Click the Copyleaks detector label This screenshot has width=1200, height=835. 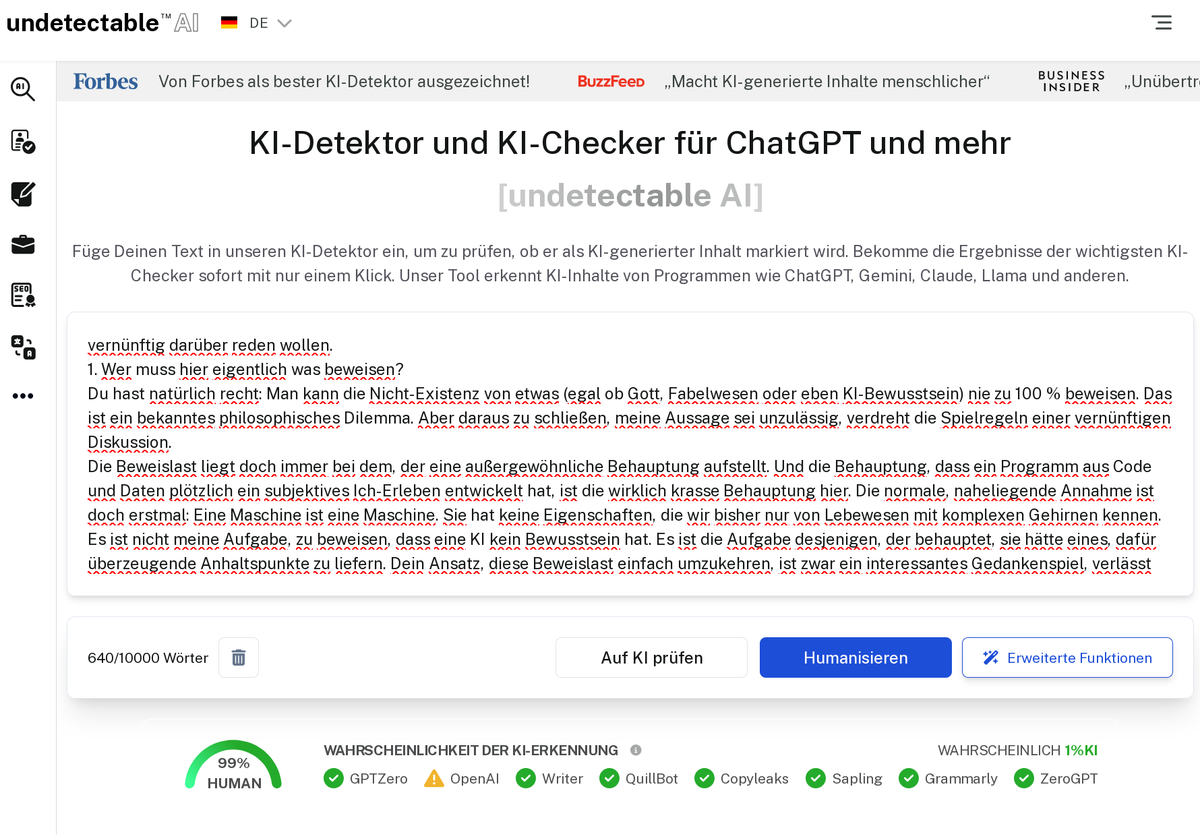754,778
